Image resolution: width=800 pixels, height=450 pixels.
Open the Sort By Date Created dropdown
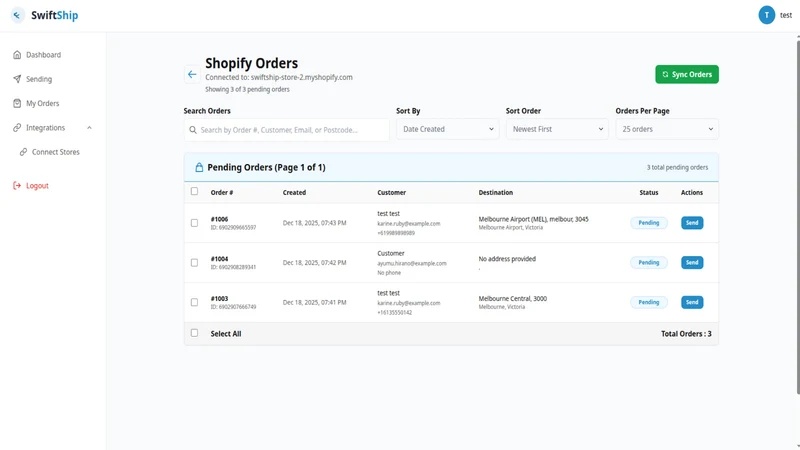pos(447,129)
